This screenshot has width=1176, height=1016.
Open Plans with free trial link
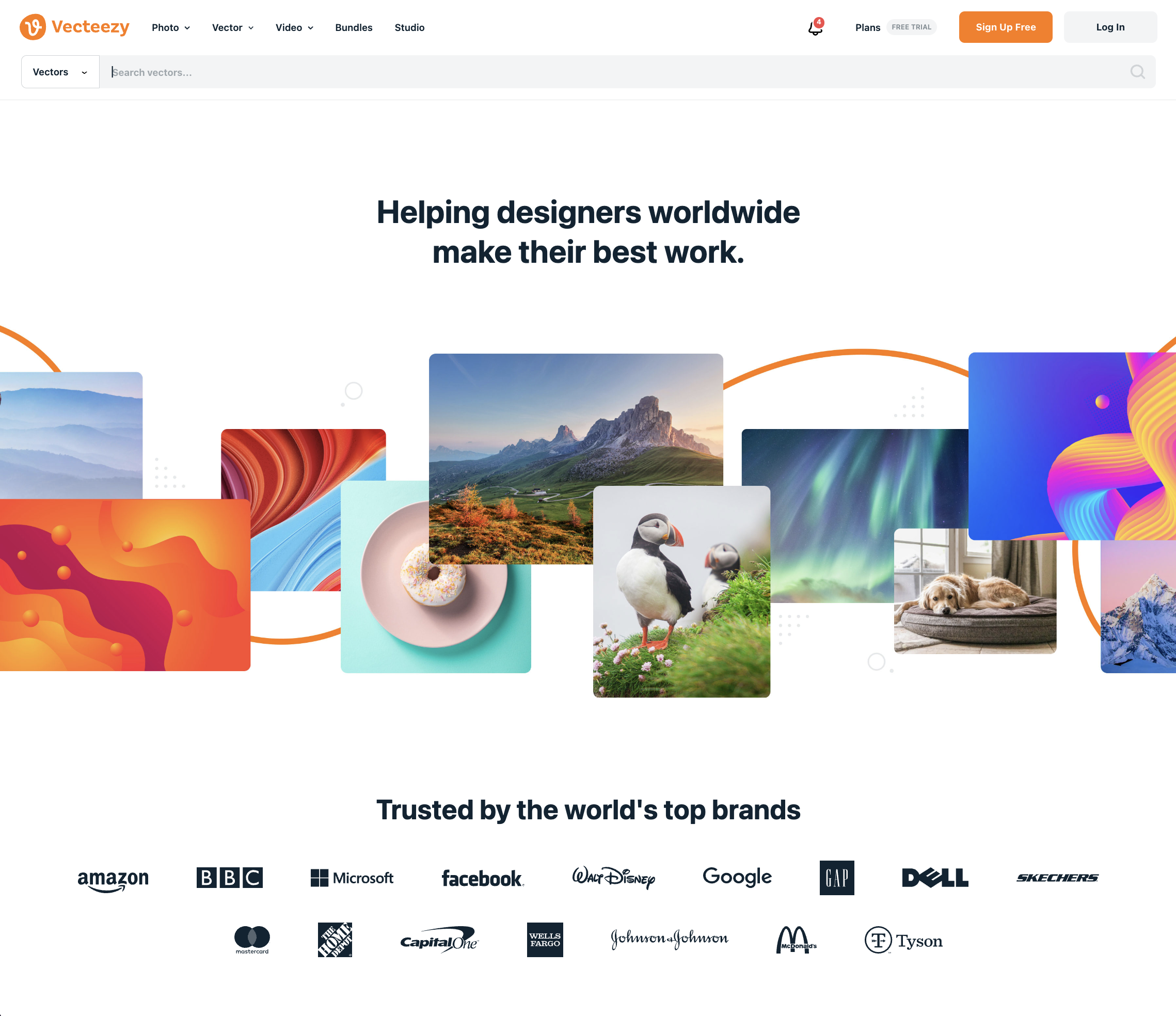[x=895, y=27]
